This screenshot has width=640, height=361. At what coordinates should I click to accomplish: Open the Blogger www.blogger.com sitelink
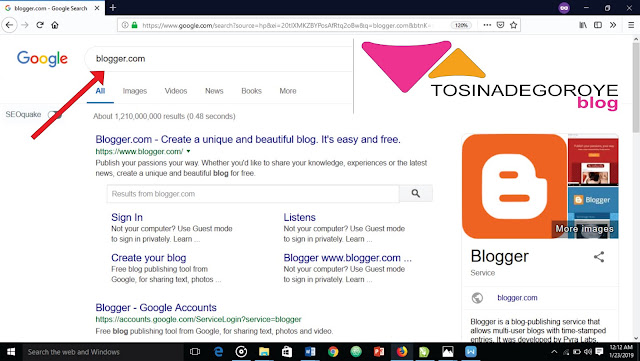pyautogui.click(x=347, y=258)
